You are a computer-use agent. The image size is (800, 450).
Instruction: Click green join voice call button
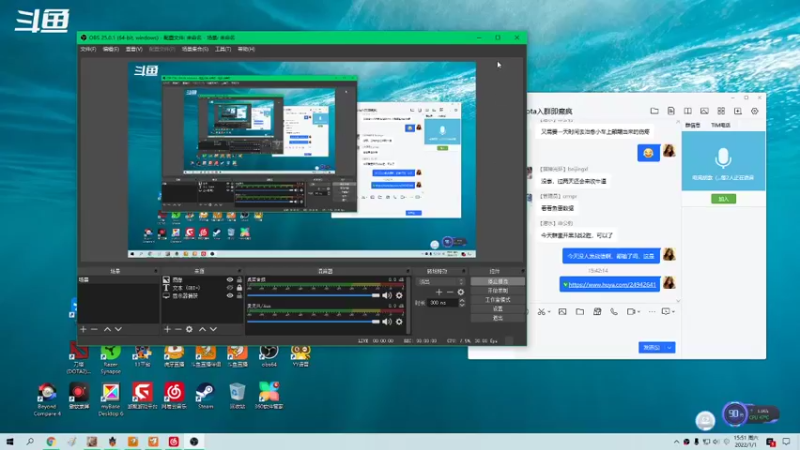pos(723,199)
